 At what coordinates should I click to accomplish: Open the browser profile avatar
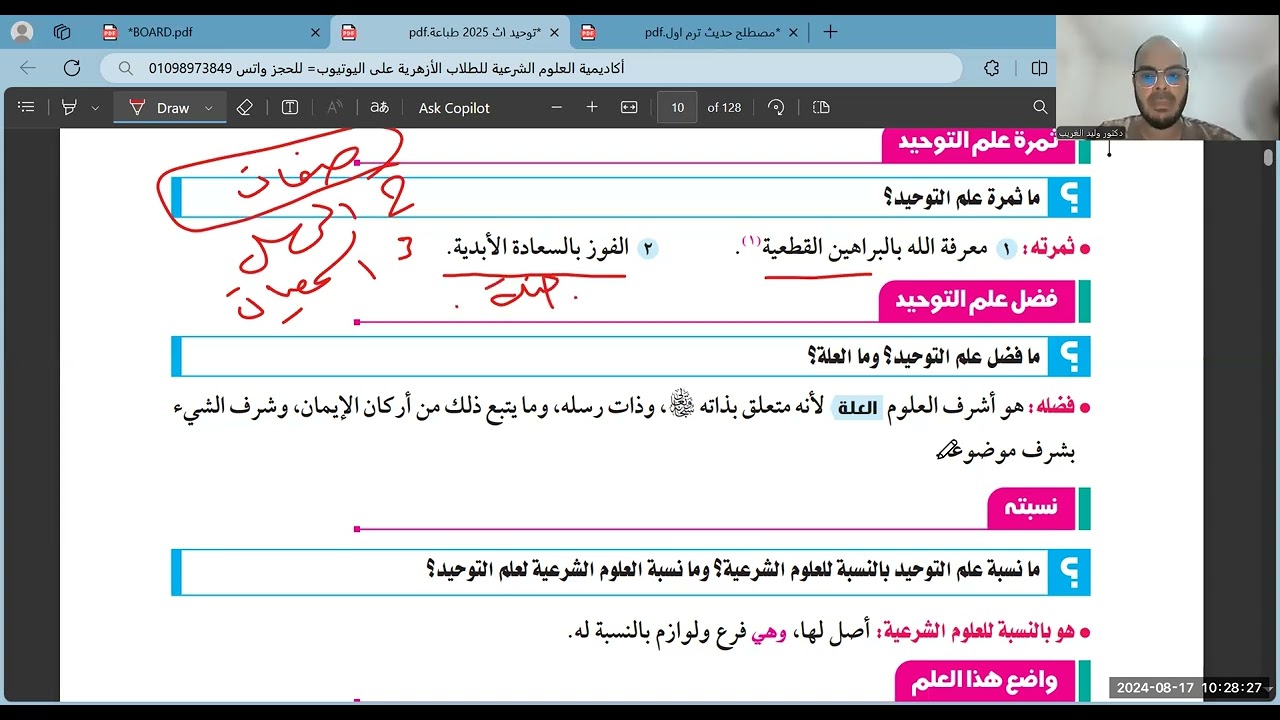coord(22,32)
